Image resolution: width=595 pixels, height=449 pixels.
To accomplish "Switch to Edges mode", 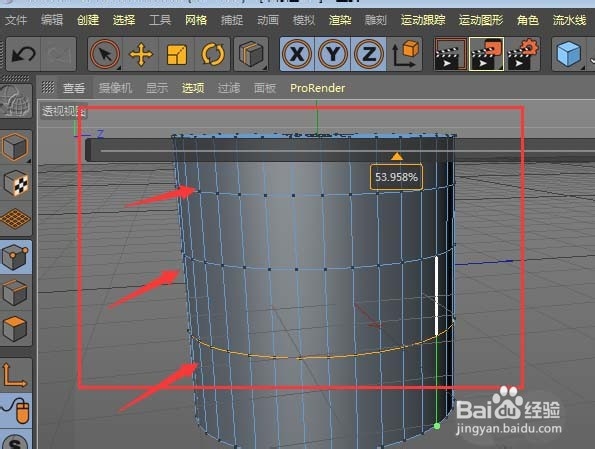I will pyautogui.click(x=16, y=293).
